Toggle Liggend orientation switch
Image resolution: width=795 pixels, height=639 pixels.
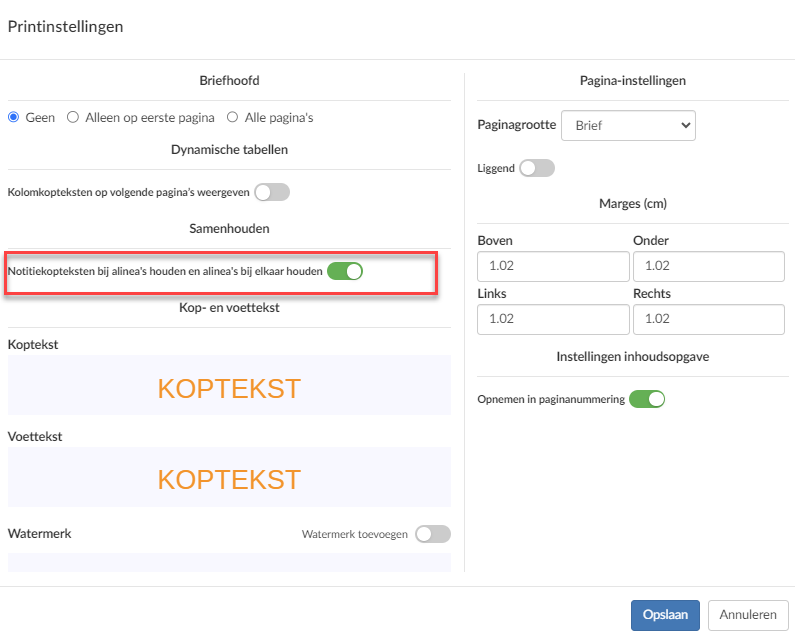[537, 168]
